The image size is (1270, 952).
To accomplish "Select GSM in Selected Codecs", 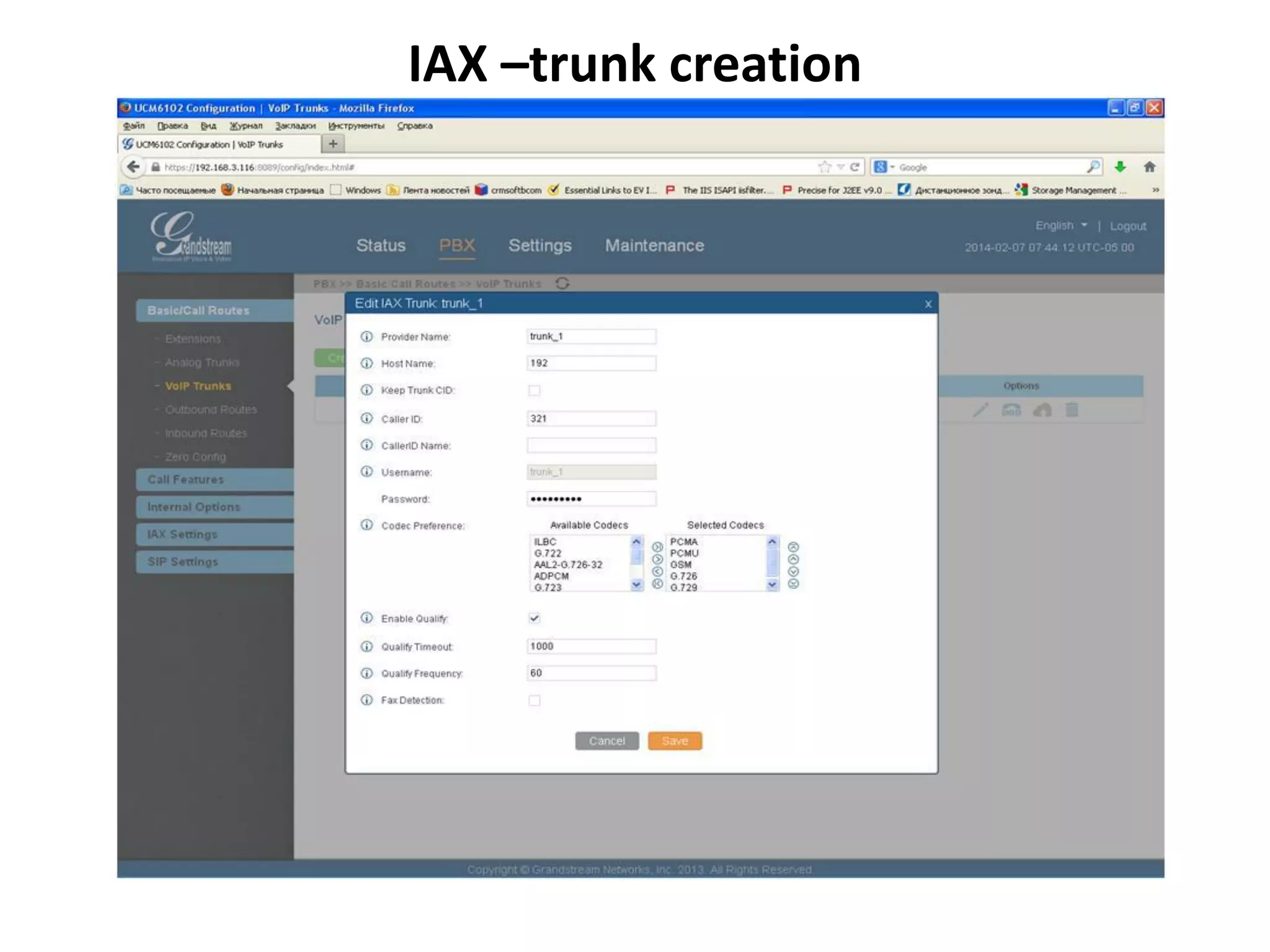I will [680, 565].
